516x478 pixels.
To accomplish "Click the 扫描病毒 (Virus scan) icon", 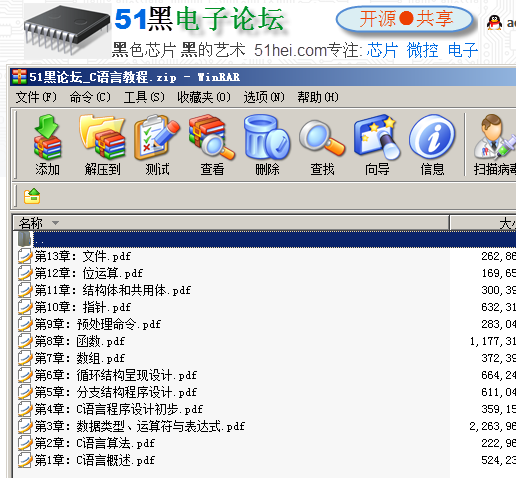I will pos(495,137).
